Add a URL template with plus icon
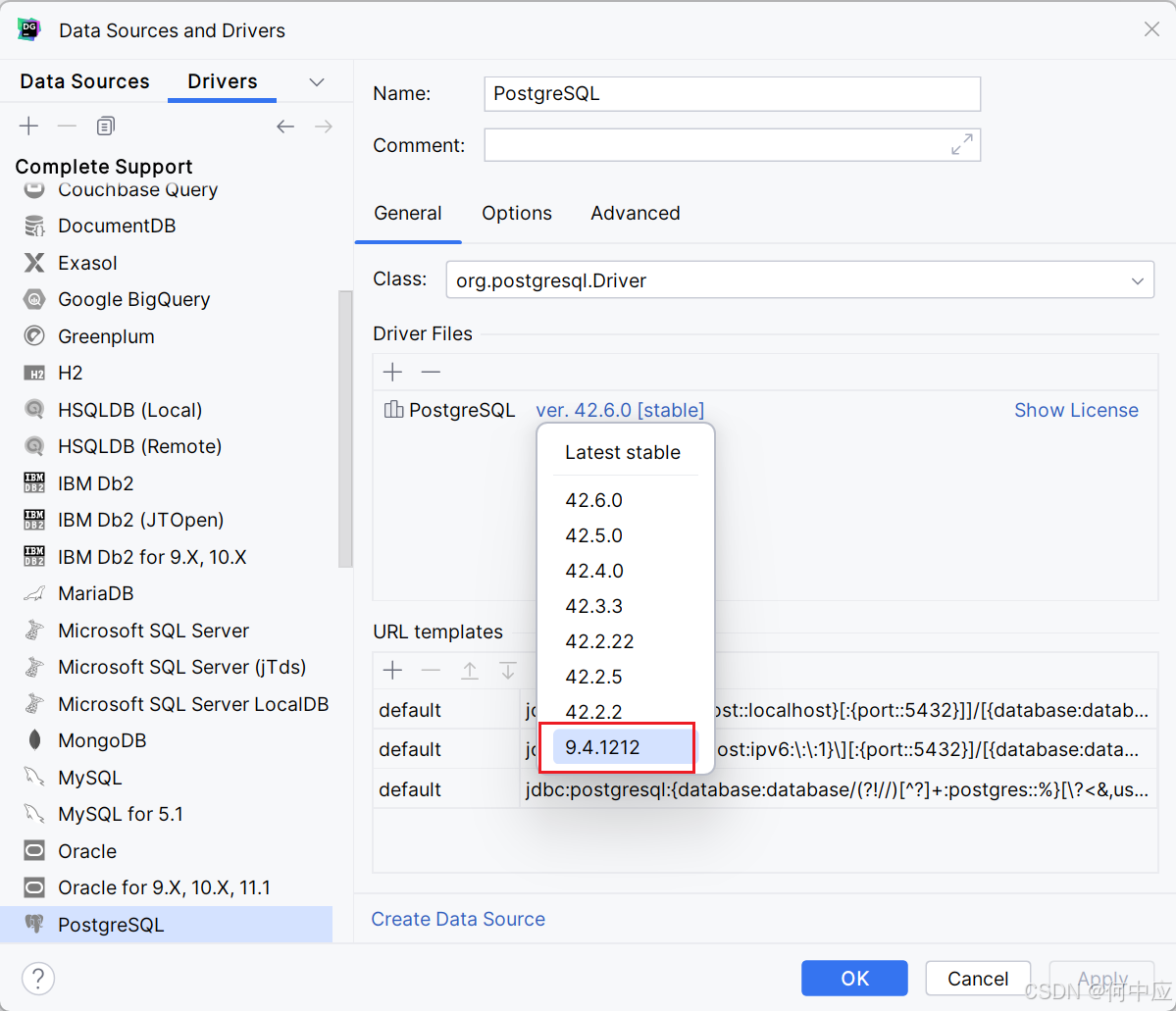The image size is (1176, 1011). (392, 670)
